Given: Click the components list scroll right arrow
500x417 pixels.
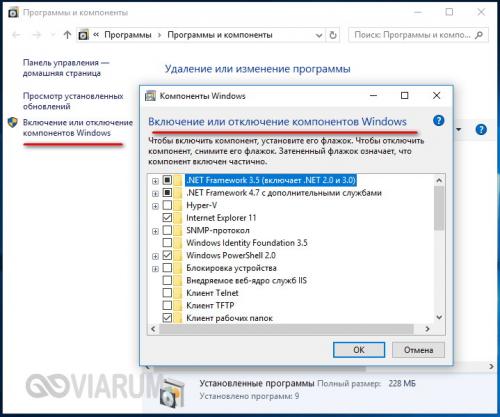Looking at the screenshot, I should point(427,329).
